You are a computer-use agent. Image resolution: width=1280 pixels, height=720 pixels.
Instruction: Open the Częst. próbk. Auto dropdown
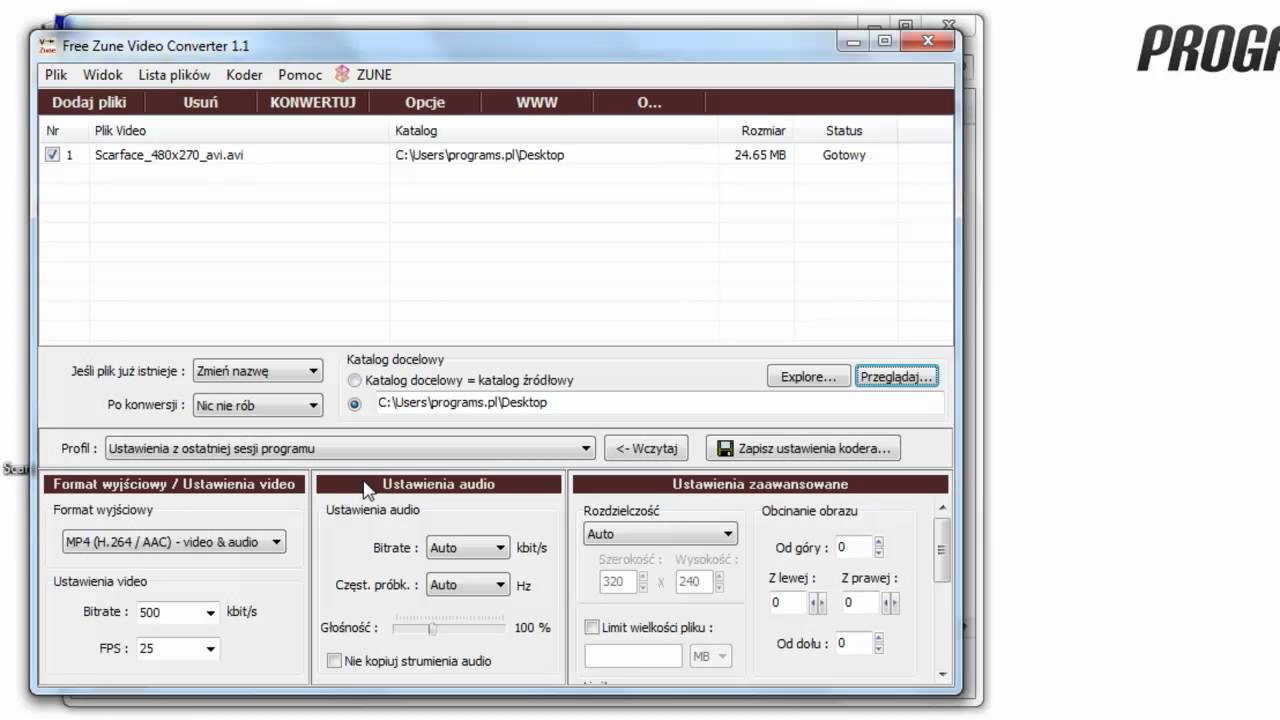tap(468, 585)
